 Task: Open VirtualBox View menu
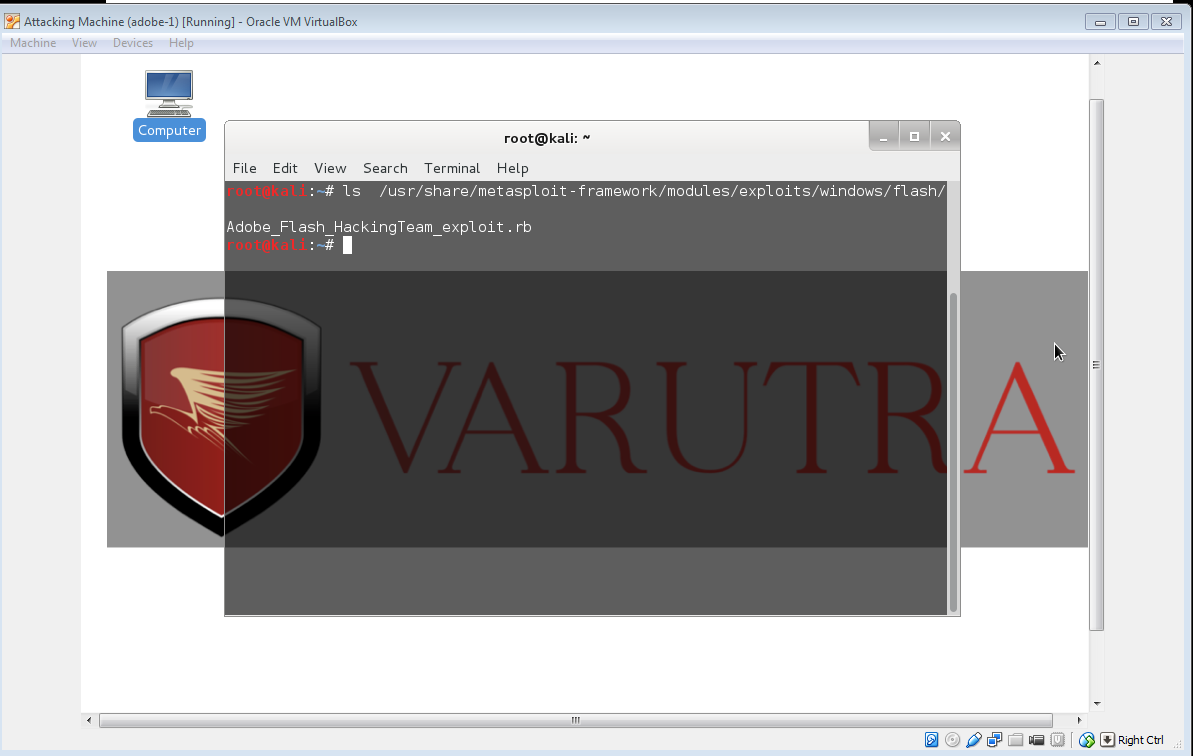click(84, 43)
